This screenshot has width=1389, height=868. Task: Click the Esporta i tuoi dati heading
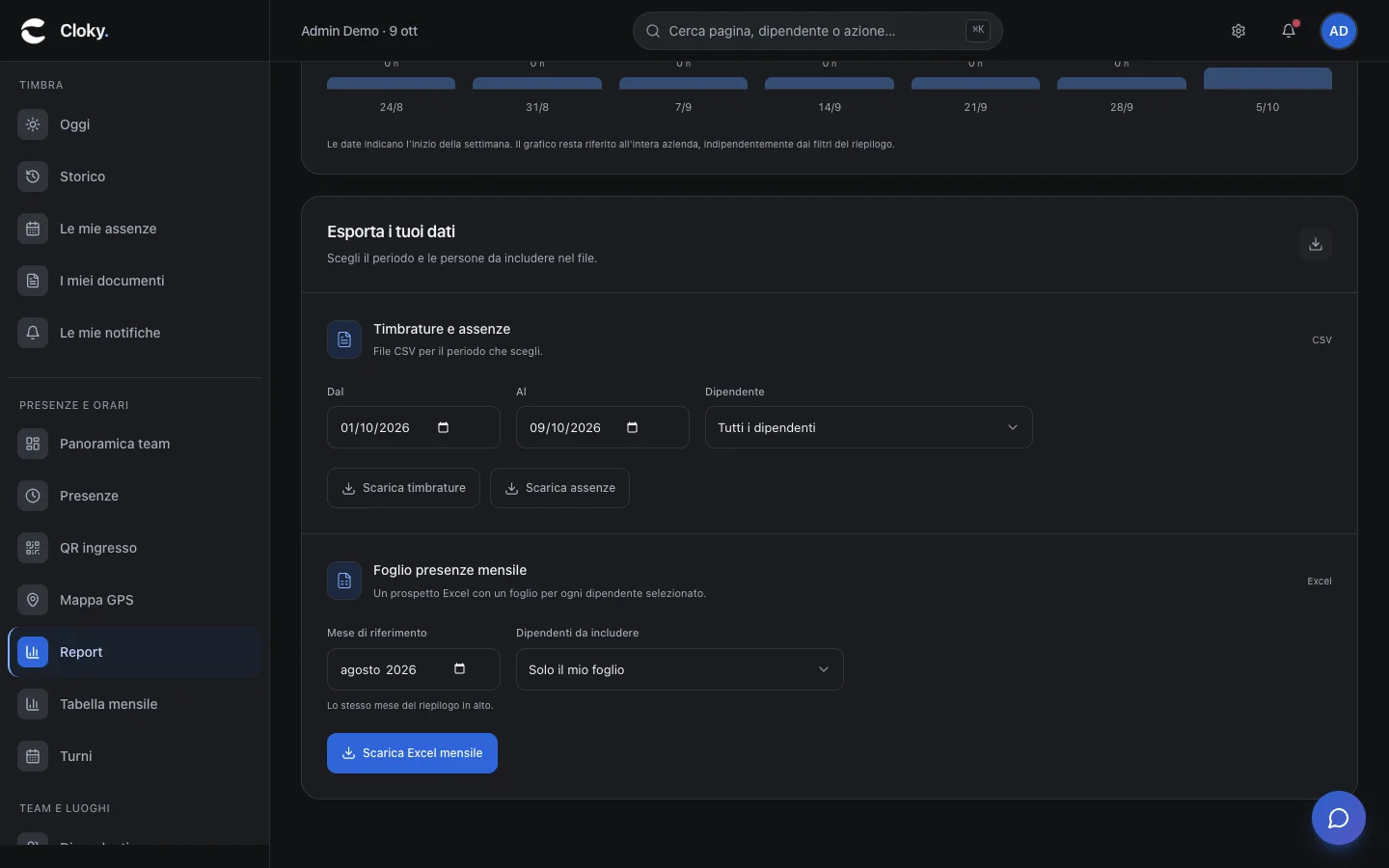[391, 231]
